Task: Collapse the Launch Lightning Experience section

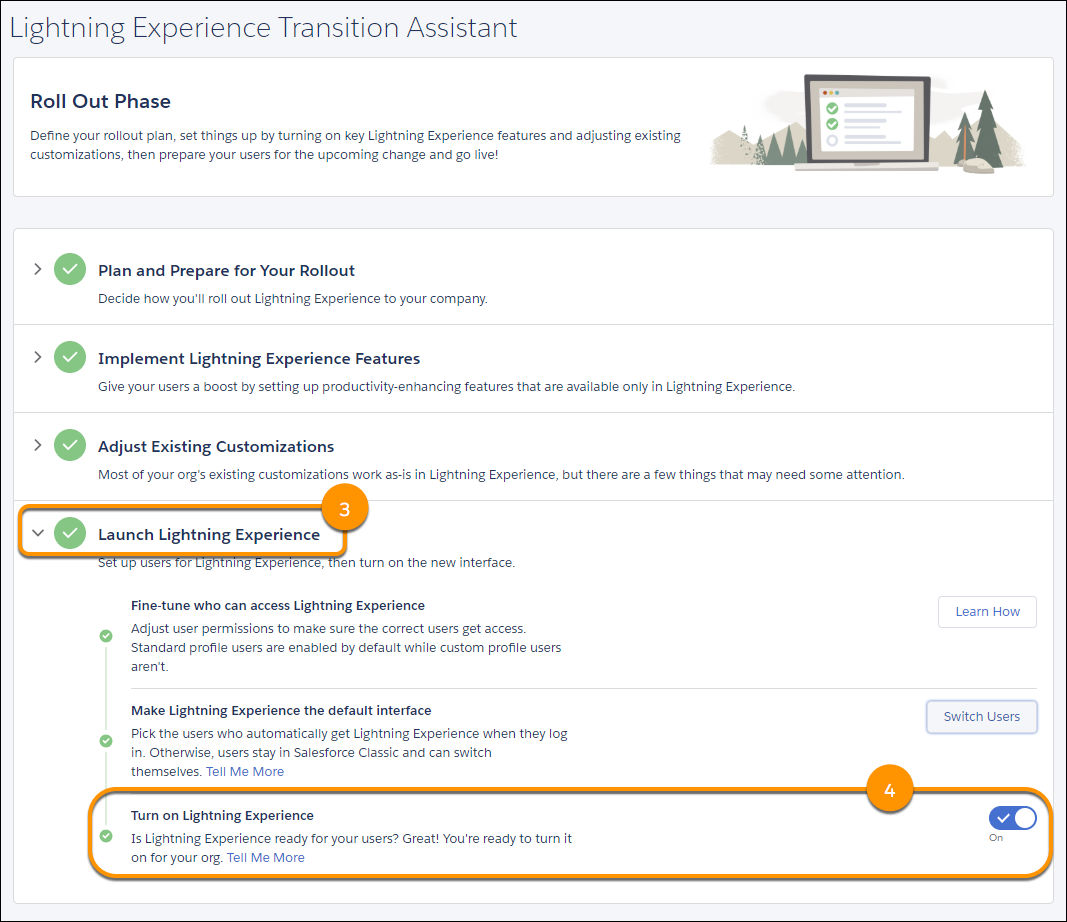Action: [x=38, y=533]
